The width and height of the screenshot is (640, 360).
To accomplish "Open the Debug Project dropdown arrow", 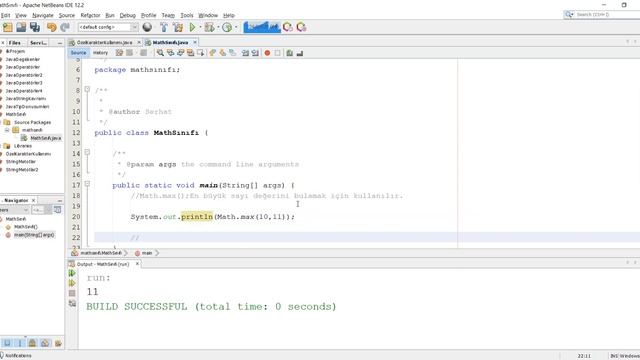I will coord(218,27).
